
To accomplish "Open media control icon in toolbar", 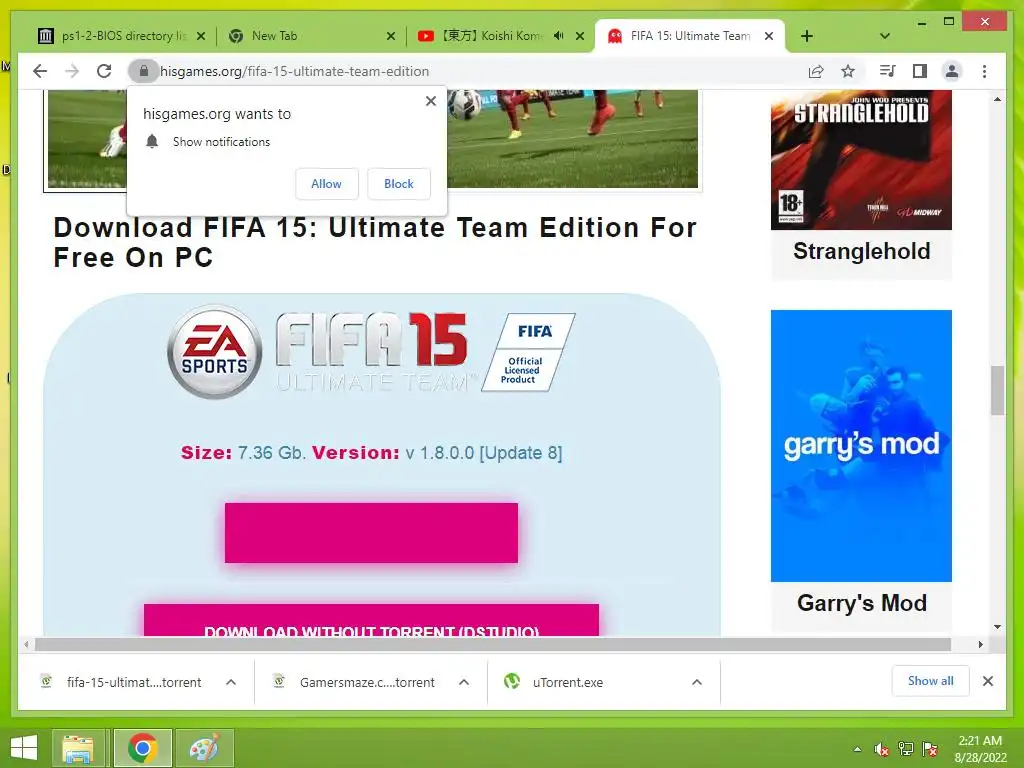I will coord(887,71).
